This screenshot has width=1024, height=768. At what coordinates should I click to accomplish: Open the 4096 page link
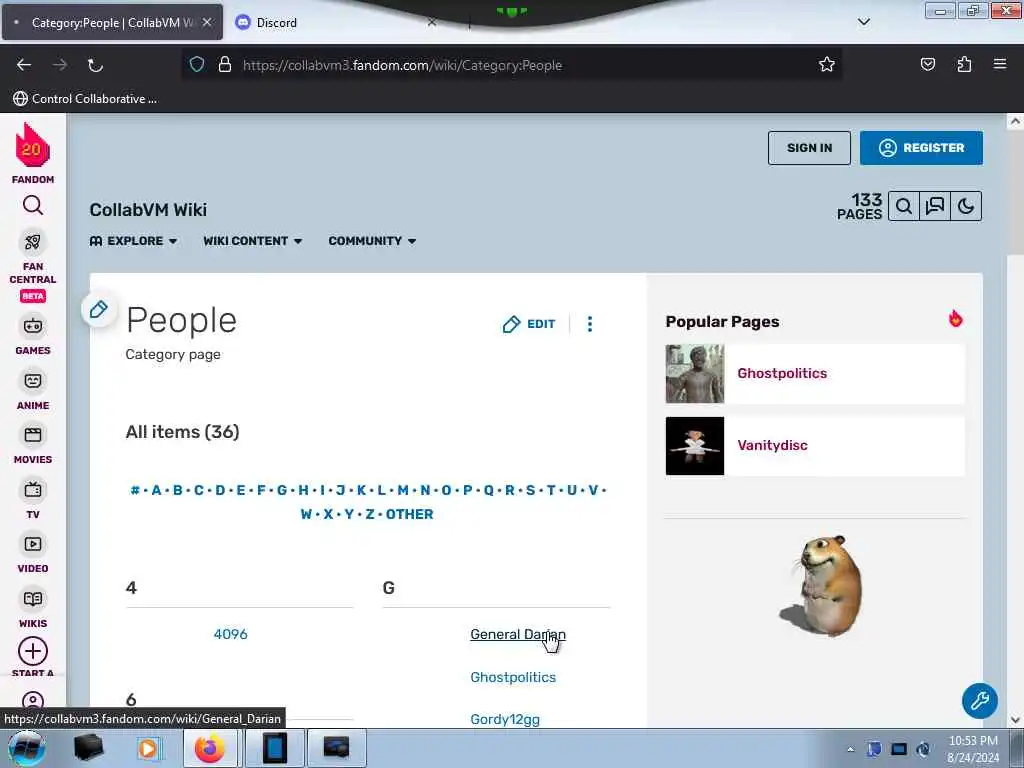click(231, 634)
